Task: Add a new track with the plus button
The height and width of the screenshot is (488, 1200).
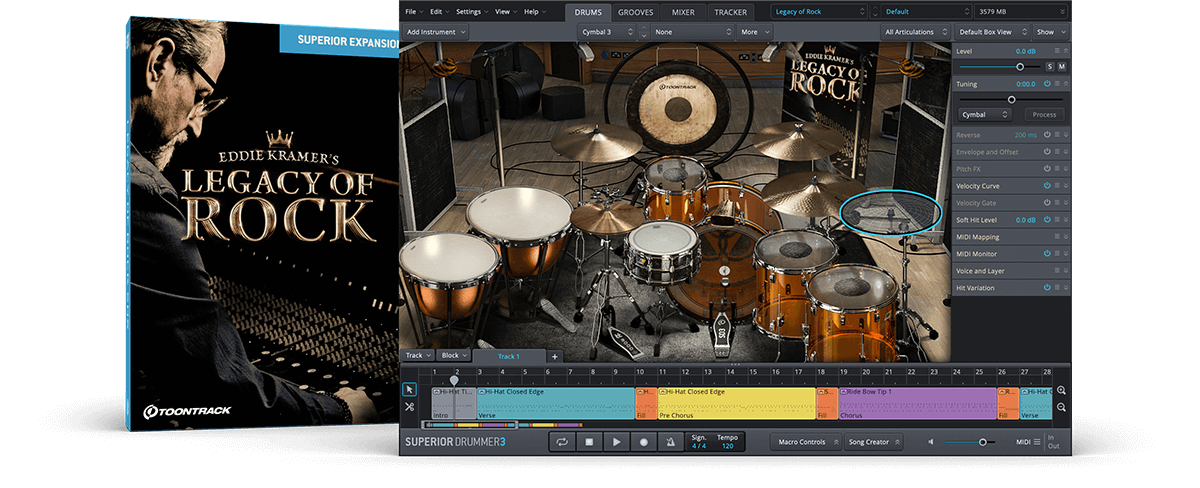Action: [555, 356]
